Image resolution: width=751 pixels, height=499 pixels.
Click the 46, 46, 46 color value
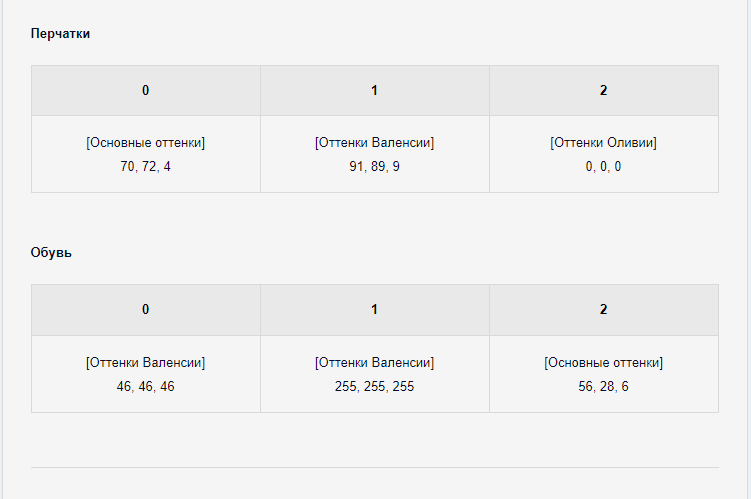146,386
